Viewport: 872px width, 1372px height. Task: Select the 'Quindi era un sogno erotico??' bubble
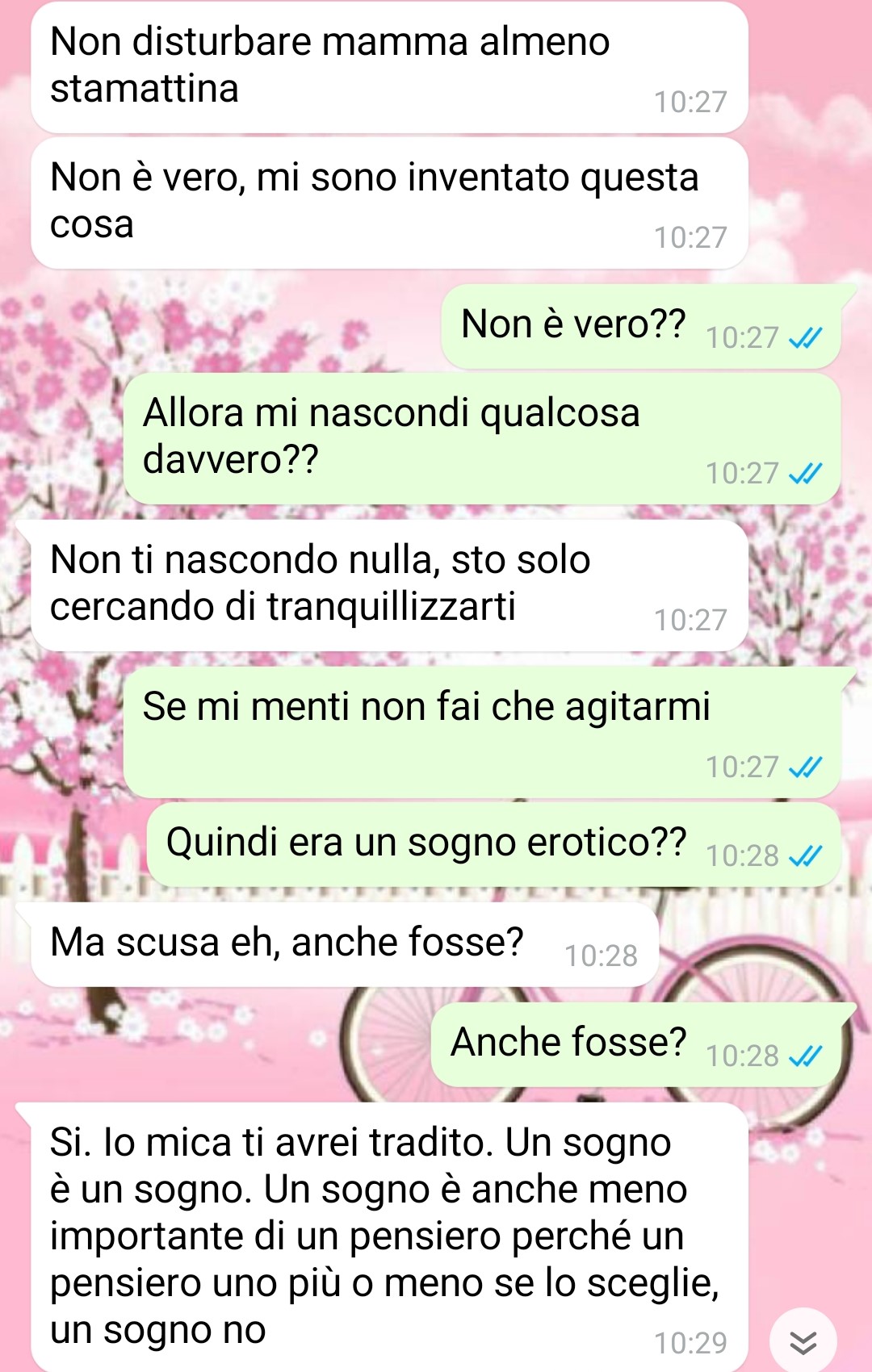click(x=494, y=845)
